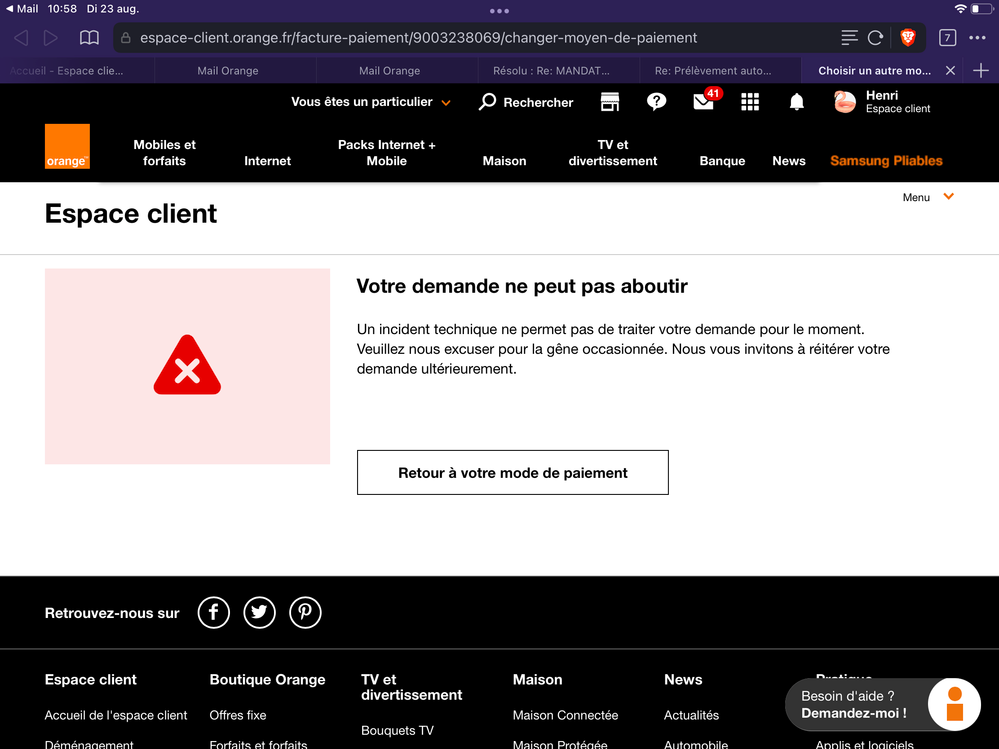
Task: Open the browser three-dots menu
Action: point(979,37)
